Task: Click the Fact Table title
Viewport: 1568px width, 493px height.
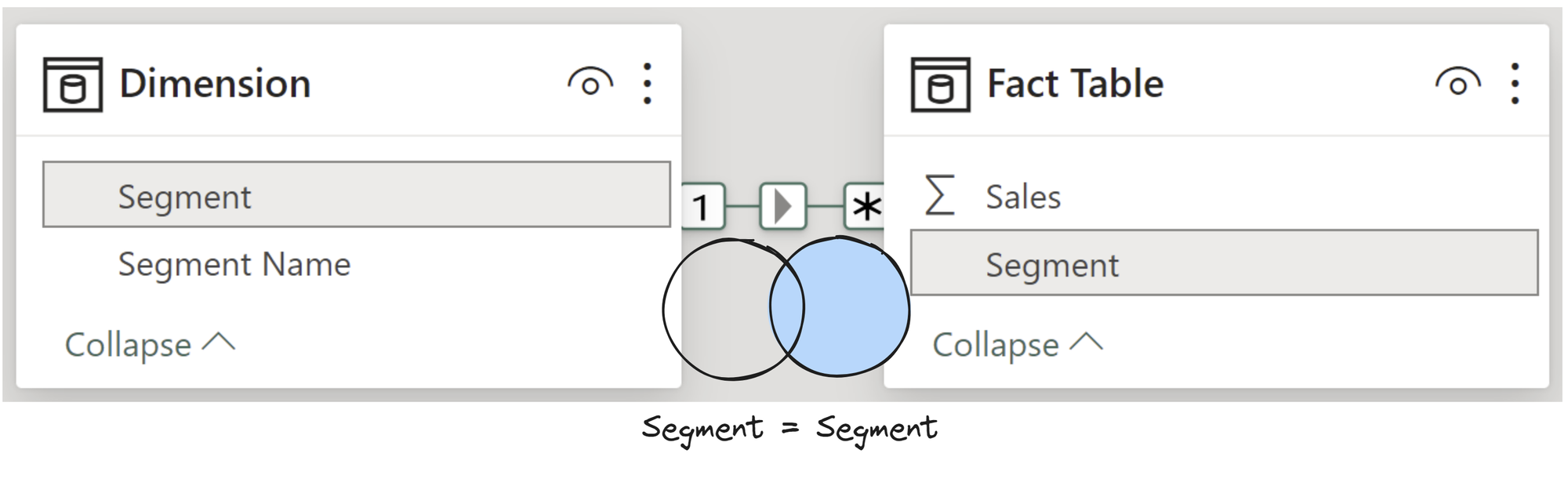Action: click(x=1075, y=84)
